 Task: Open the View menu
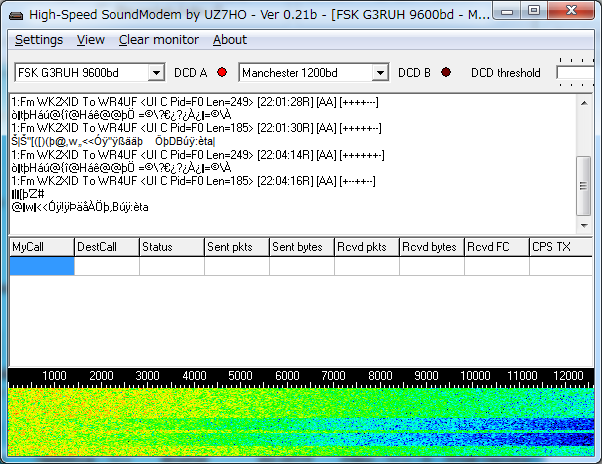91,40
